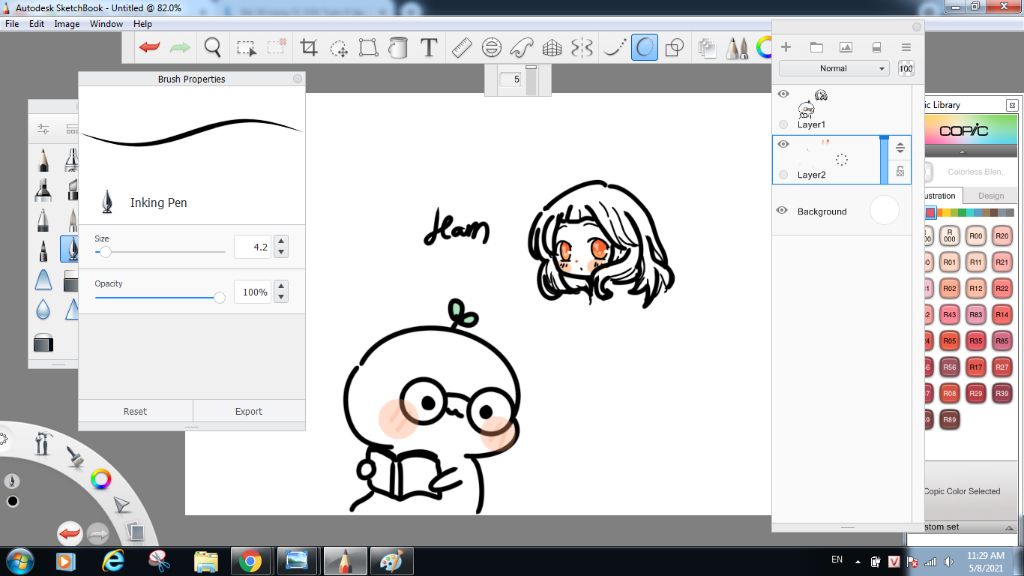Toggle the Symmetry tool
Image resolution: width=1024 pixels, height=576 pixels.
click(x=581, y=48)
